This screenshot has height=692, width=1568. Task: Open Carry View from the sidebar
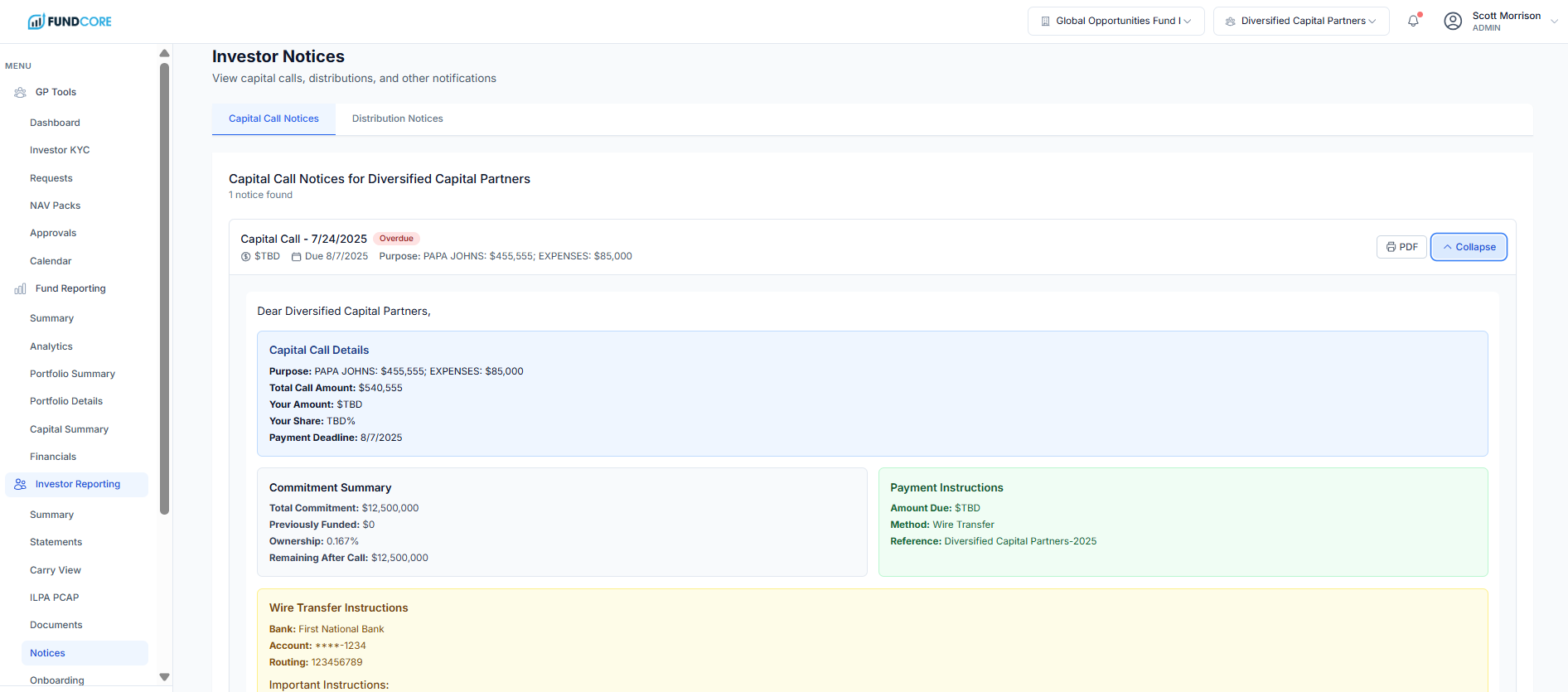pos(55,570)
